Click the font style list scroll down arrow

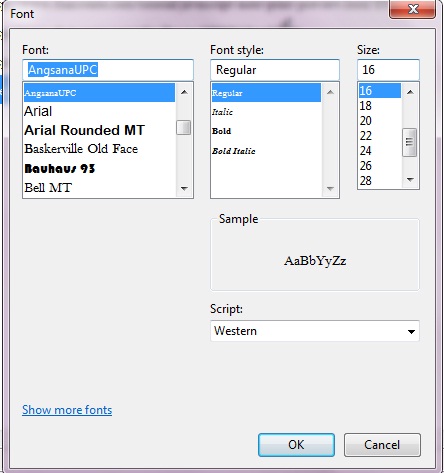(x=330, y=189)
